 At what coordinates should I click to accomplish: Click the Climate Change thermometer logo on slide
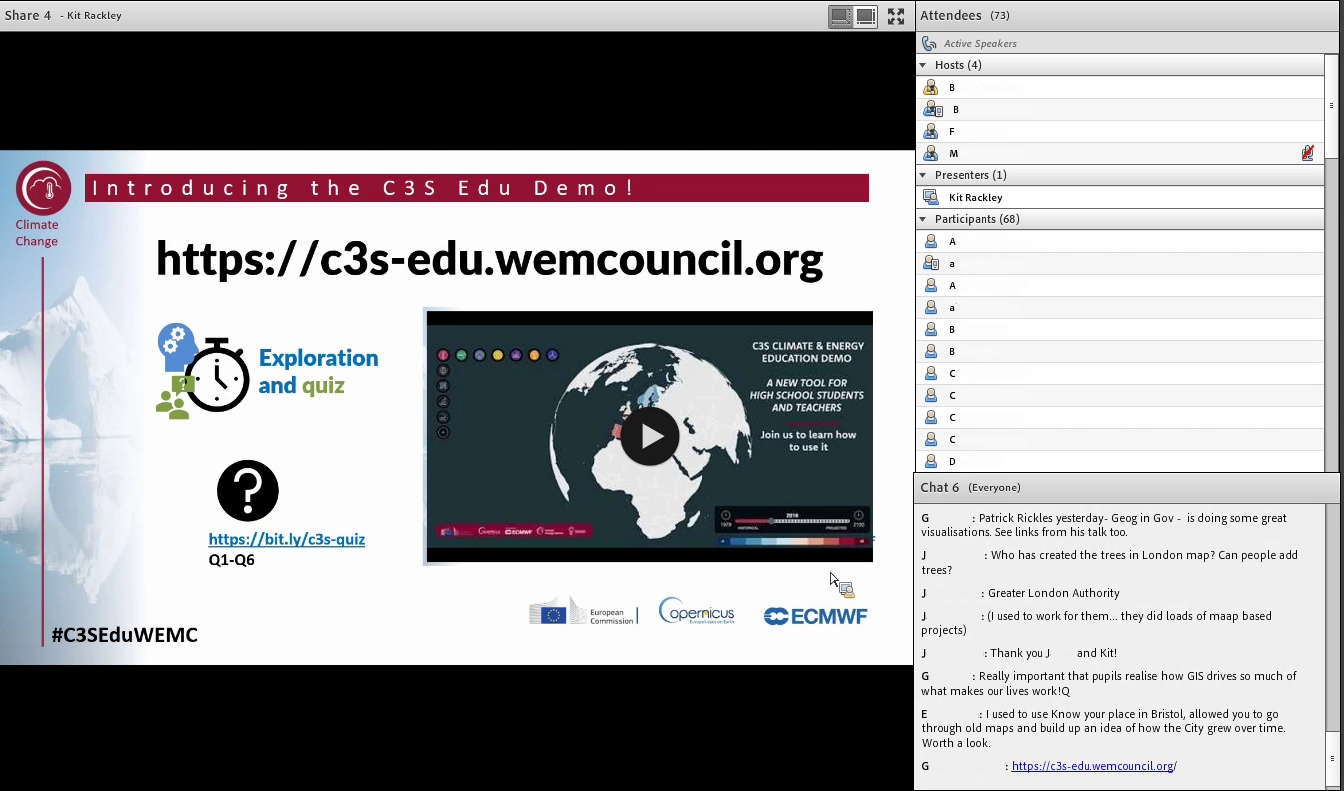coord(43,188)
